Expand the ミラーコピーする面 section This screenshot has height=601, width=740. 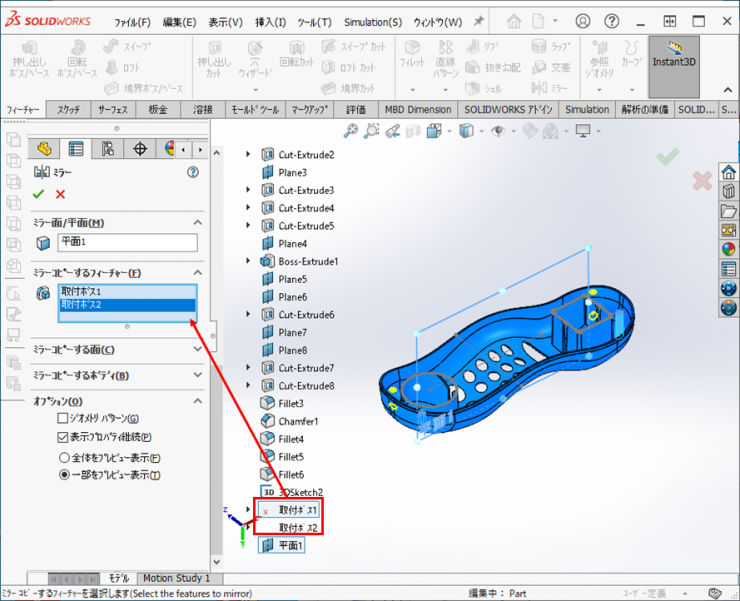point(197,350)
